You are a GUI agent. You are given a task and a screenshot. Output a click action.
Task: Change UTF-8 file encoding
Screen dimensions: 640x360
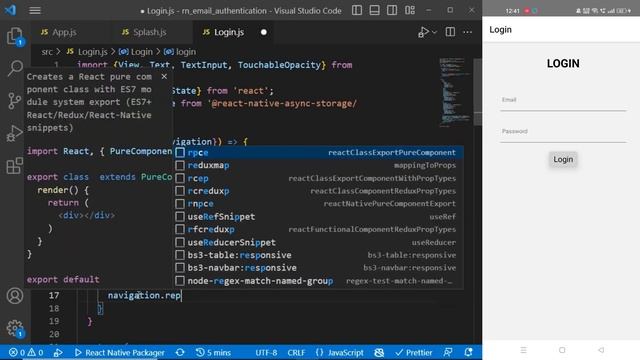(266, 352)
